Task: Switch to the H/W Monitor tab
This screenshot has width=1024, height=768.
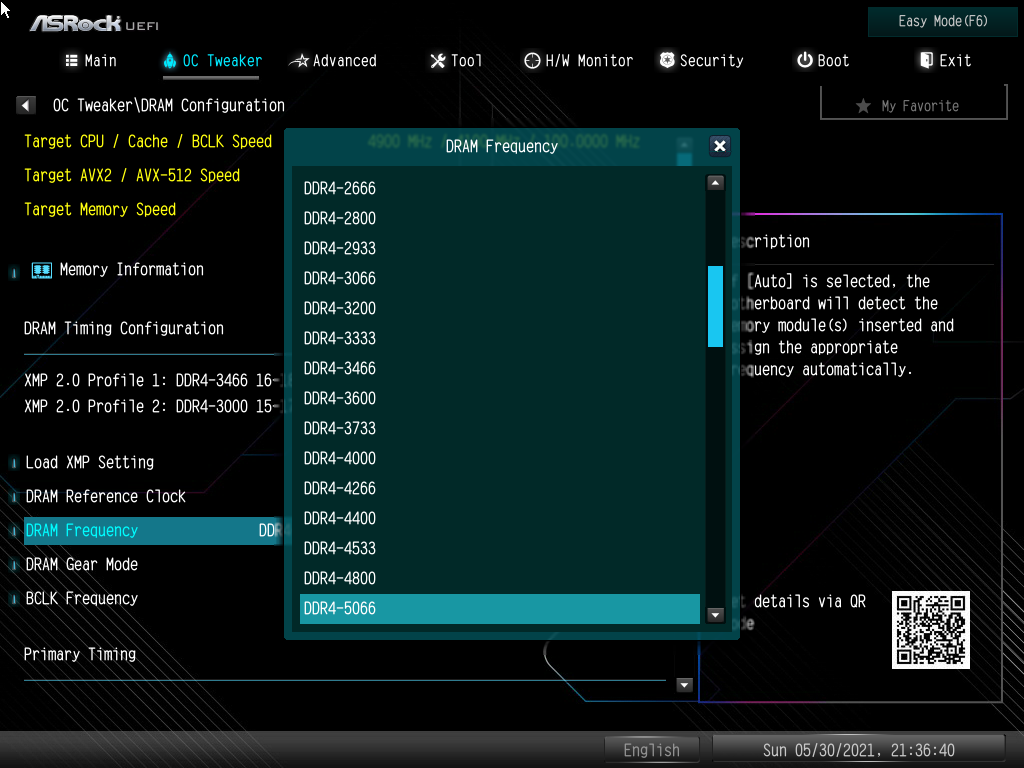Action: pos(579,61)
